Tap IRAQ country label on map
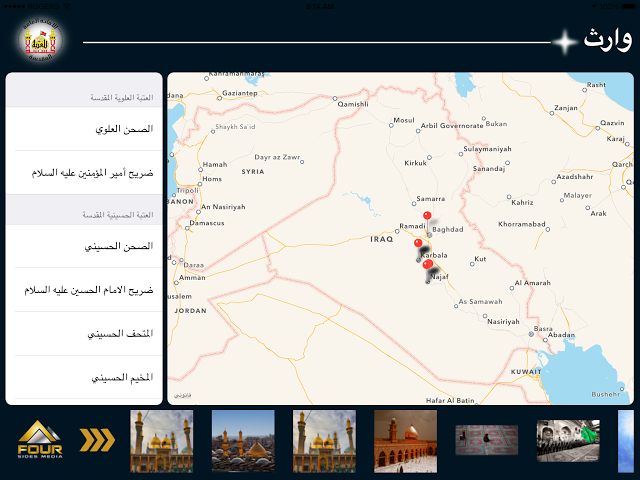 pos(381,239)
